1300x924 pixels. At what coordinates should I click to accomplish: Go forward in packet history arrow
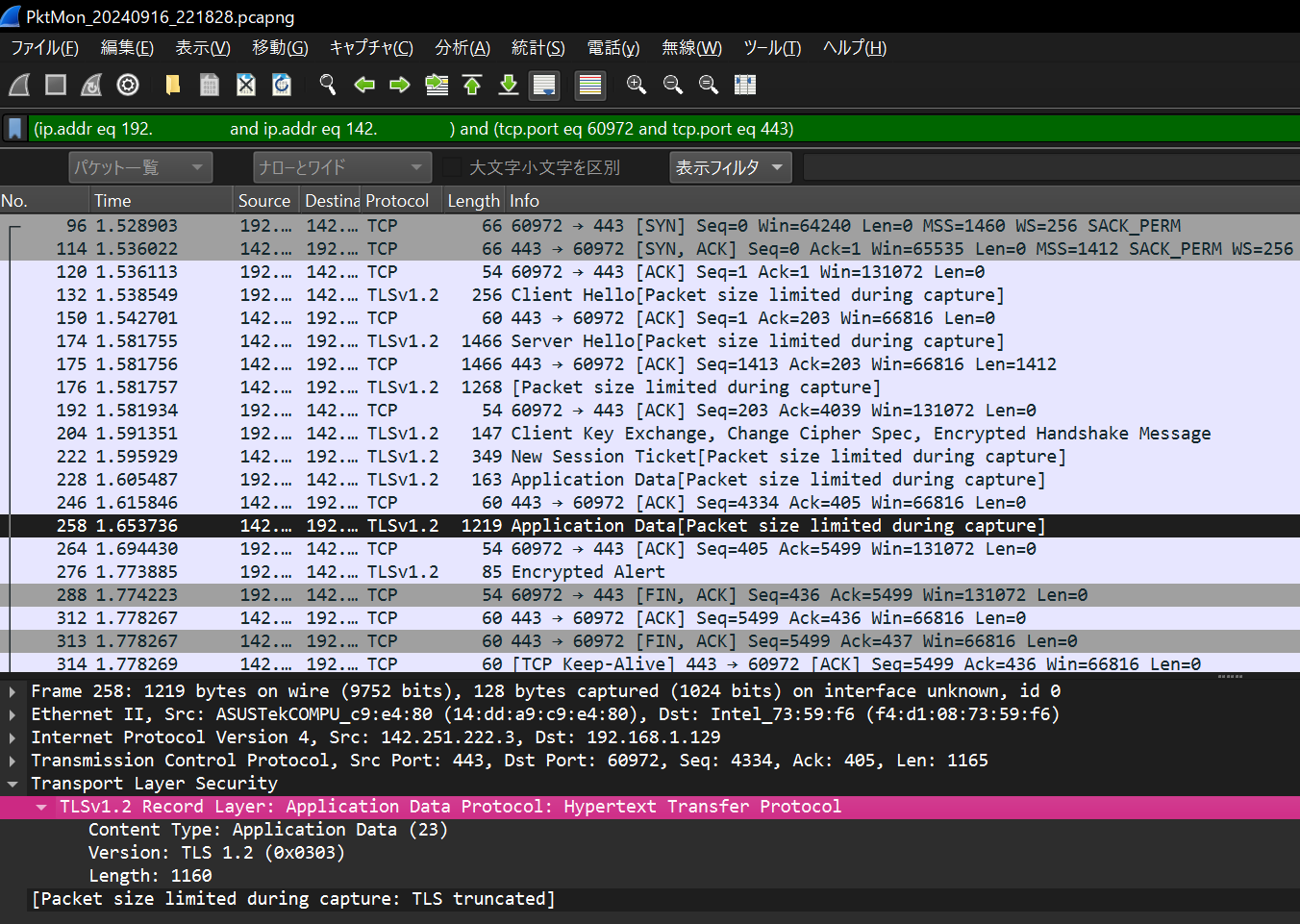pos(400,86)
